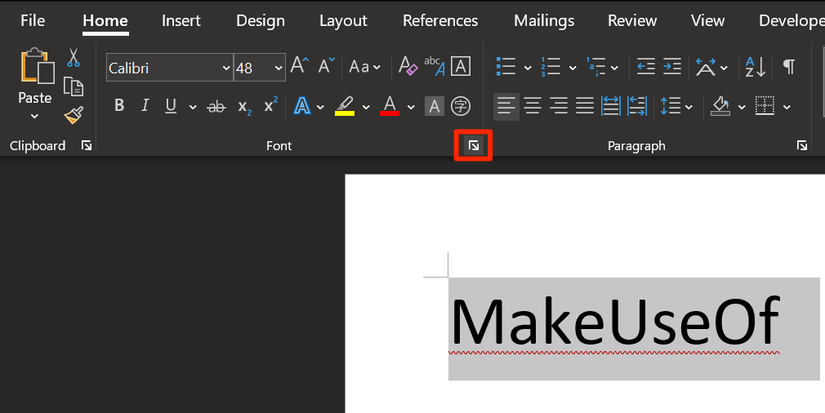Toggle show paragraph marks pilcrow
Screen dimensions: 825x413
click(x=788, y=67)
